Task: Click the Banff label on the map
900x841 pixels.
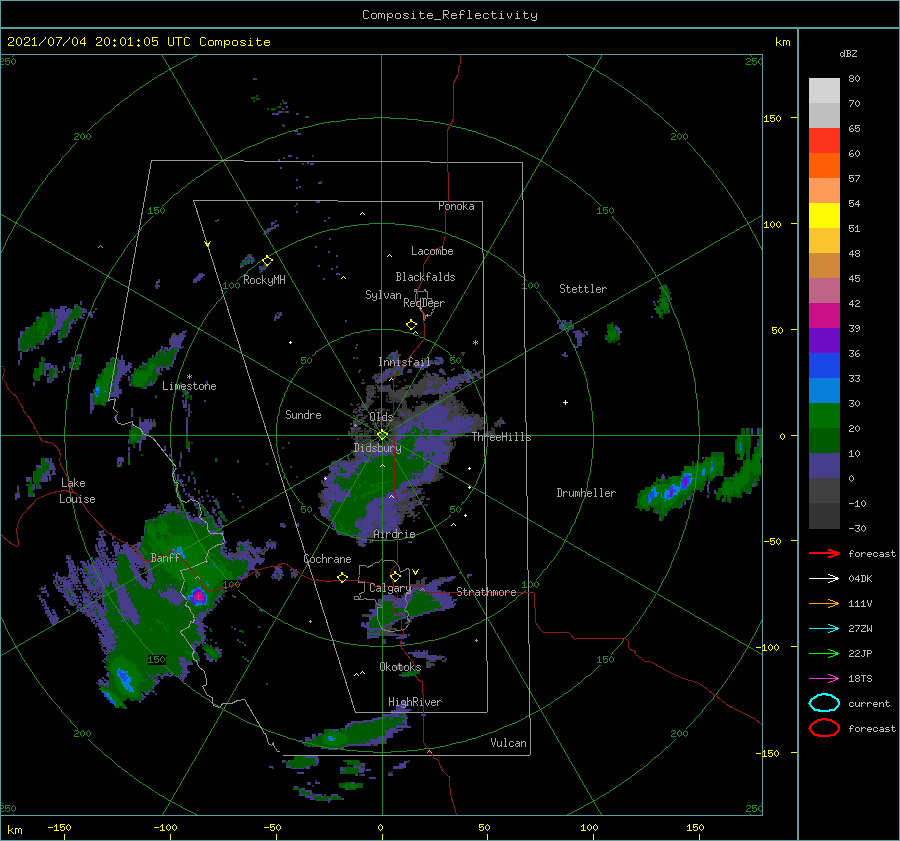Action: [165, 557]
